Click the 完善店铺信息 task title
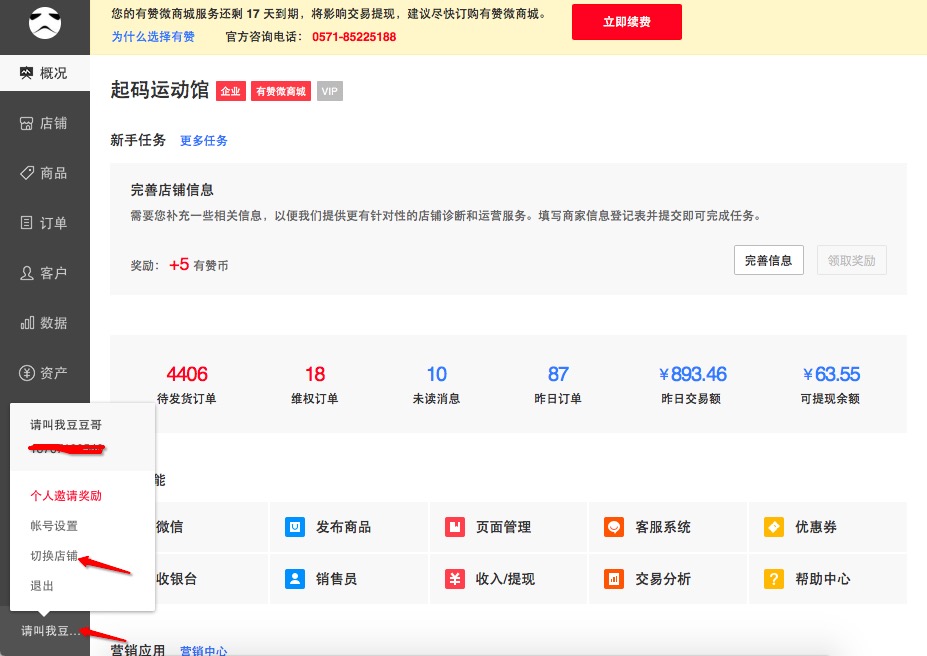927x656 pixels. click(172, 190)
